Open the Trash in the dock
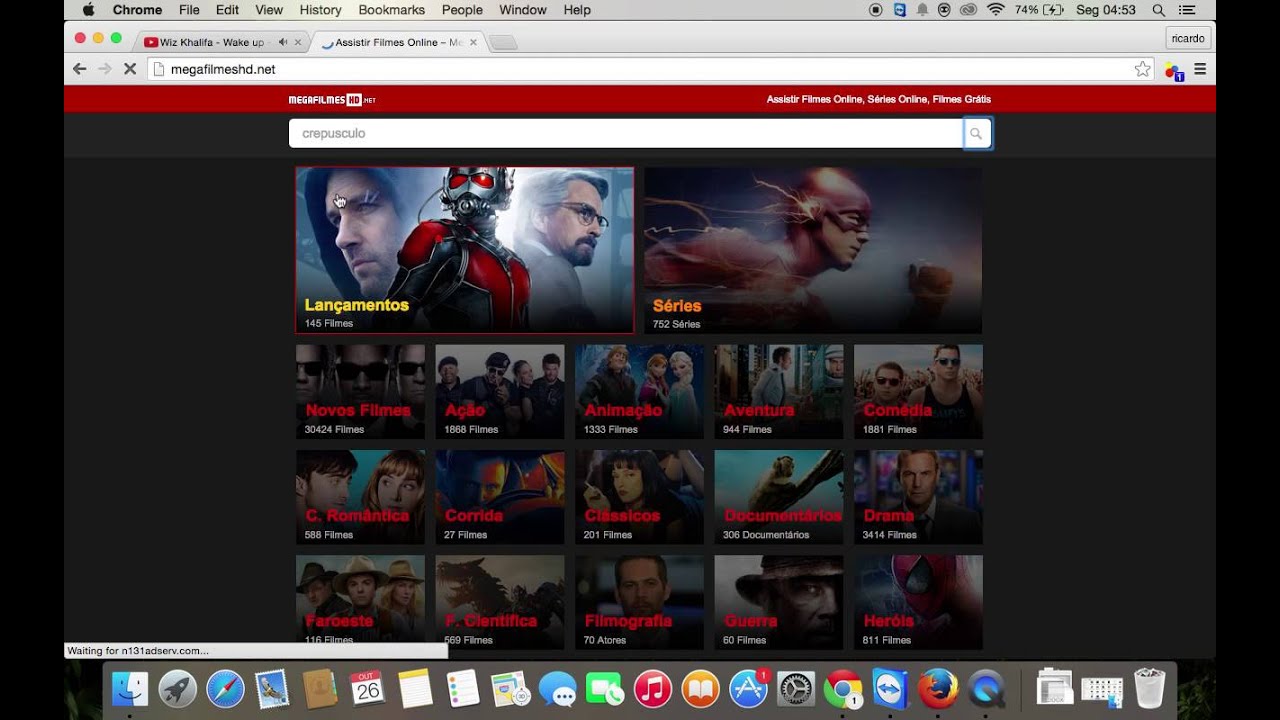Viewport: 1280px width, 720px height. (x=1150, y=689)
